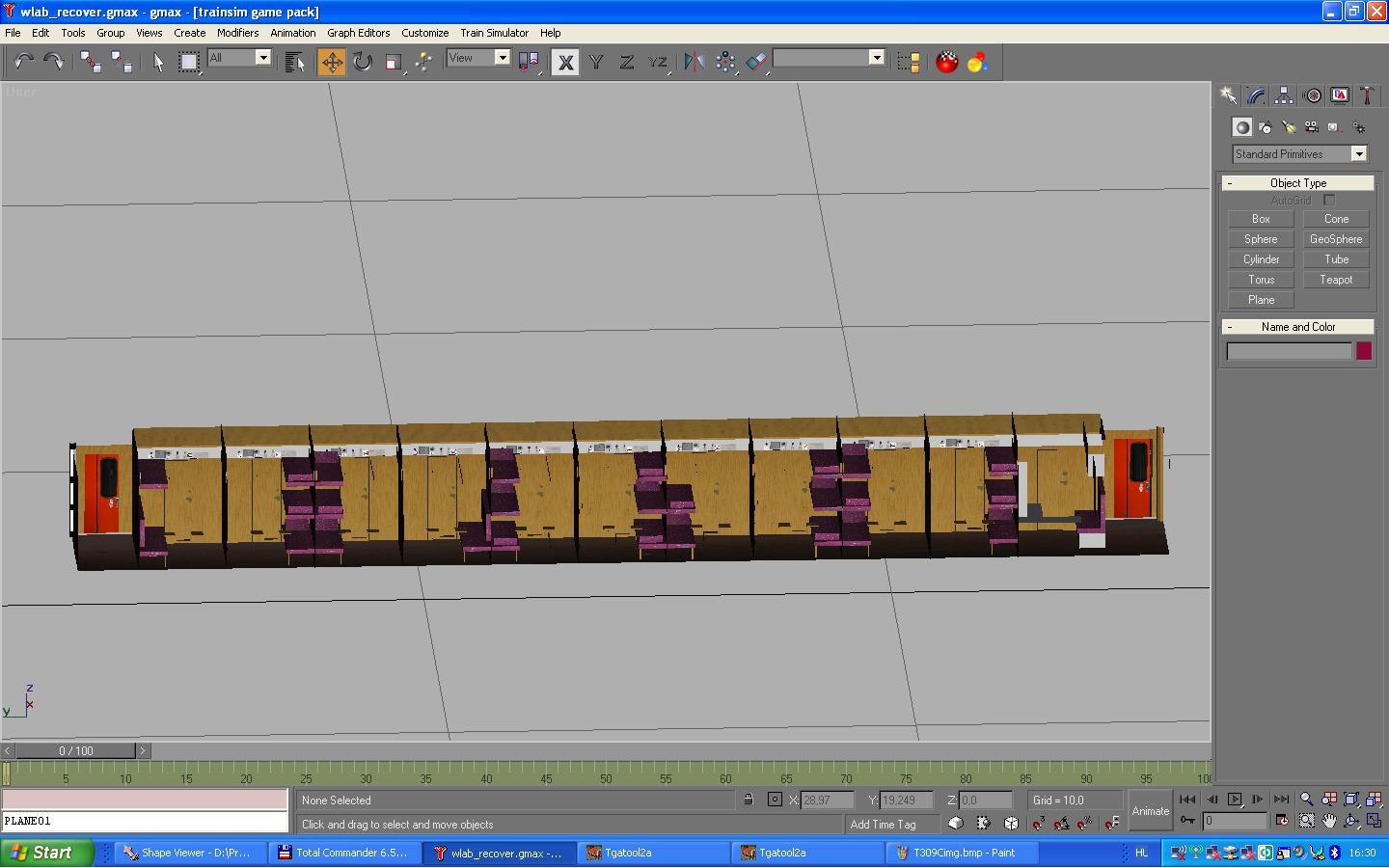Click the Add Time Tag button
Screen dimensions: 1389x868
pos(883,825)
